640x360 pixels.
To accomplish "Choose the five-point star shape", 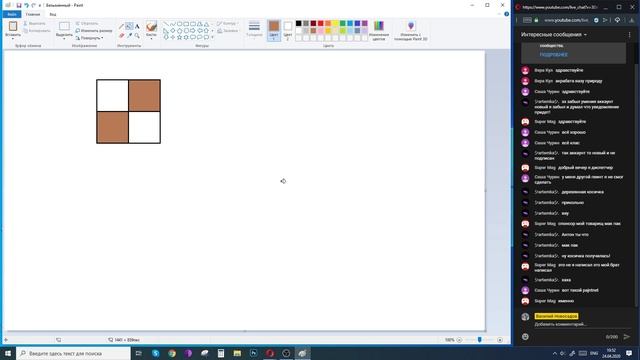I will click(179, 37).
